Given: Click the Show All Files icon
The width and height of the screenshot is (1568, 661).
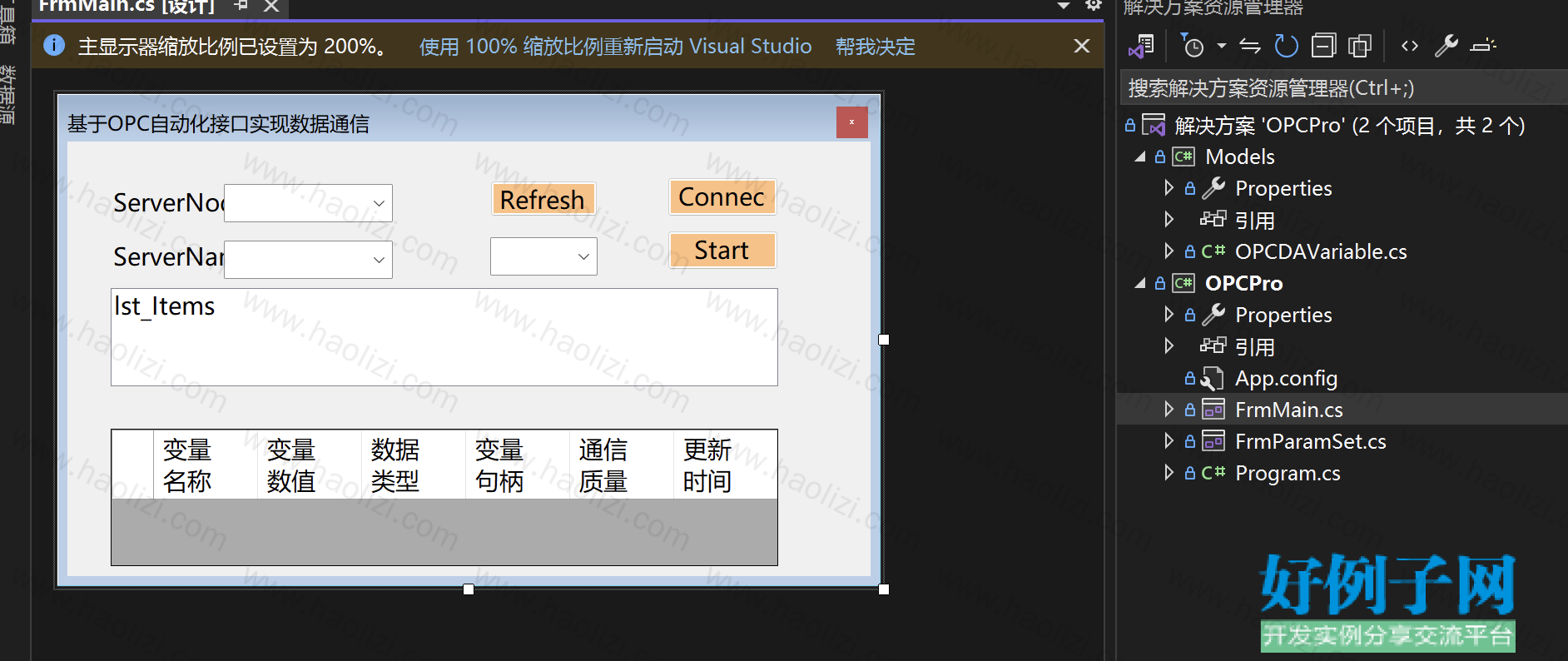Looking at the screenshot, I should [x=1360, y=46].
